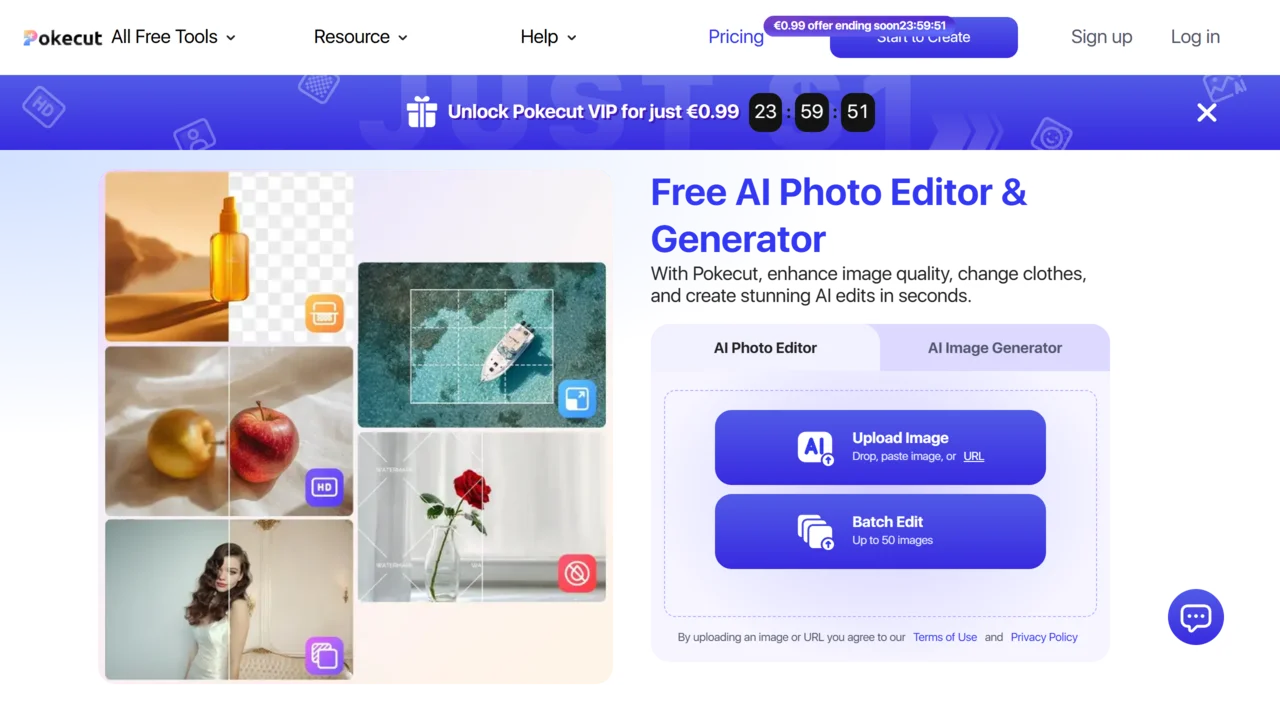Click the woman portrait sample image
This screenshot has width=1280, height=720.
[229, 600]
